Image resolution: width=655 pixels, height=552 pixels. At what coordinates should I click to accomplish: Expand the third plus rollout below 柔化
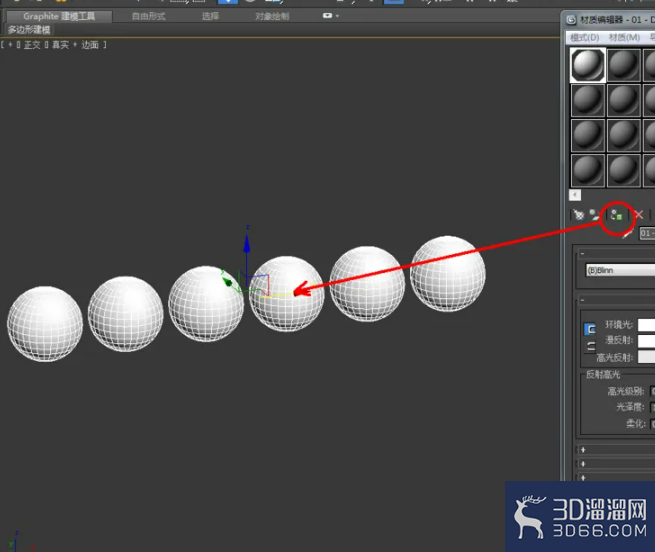click(583, 477)
